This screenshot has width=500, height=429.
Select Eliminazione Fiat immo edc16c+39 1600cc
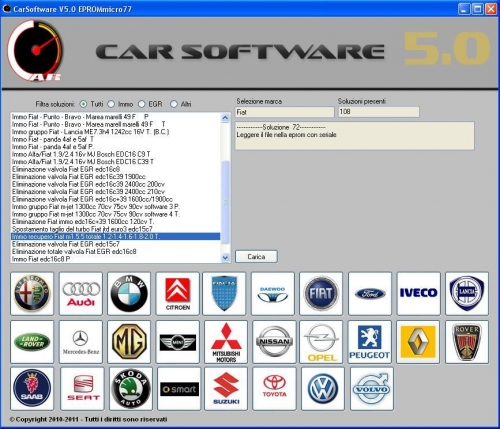coord(115,222)
